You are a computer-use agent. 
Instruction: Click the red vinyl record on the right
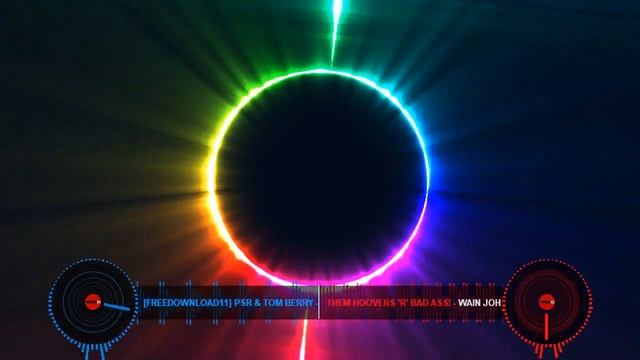(547, 302)
